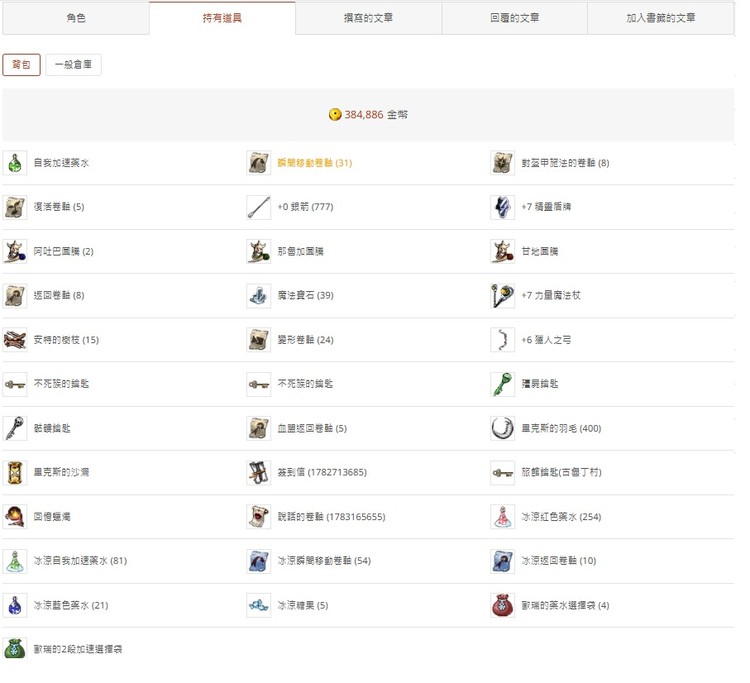Screen dimensions: 750x683
Task: Select the green 殭屍鑰匙 key icon
Action: [x=503, y=384]
